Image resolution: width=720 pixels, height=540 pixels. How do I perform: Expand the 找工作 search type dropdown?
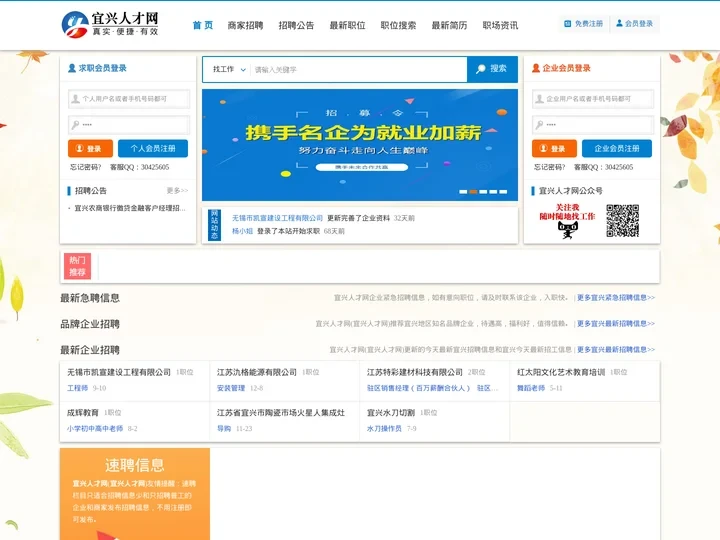pos(229,69)
